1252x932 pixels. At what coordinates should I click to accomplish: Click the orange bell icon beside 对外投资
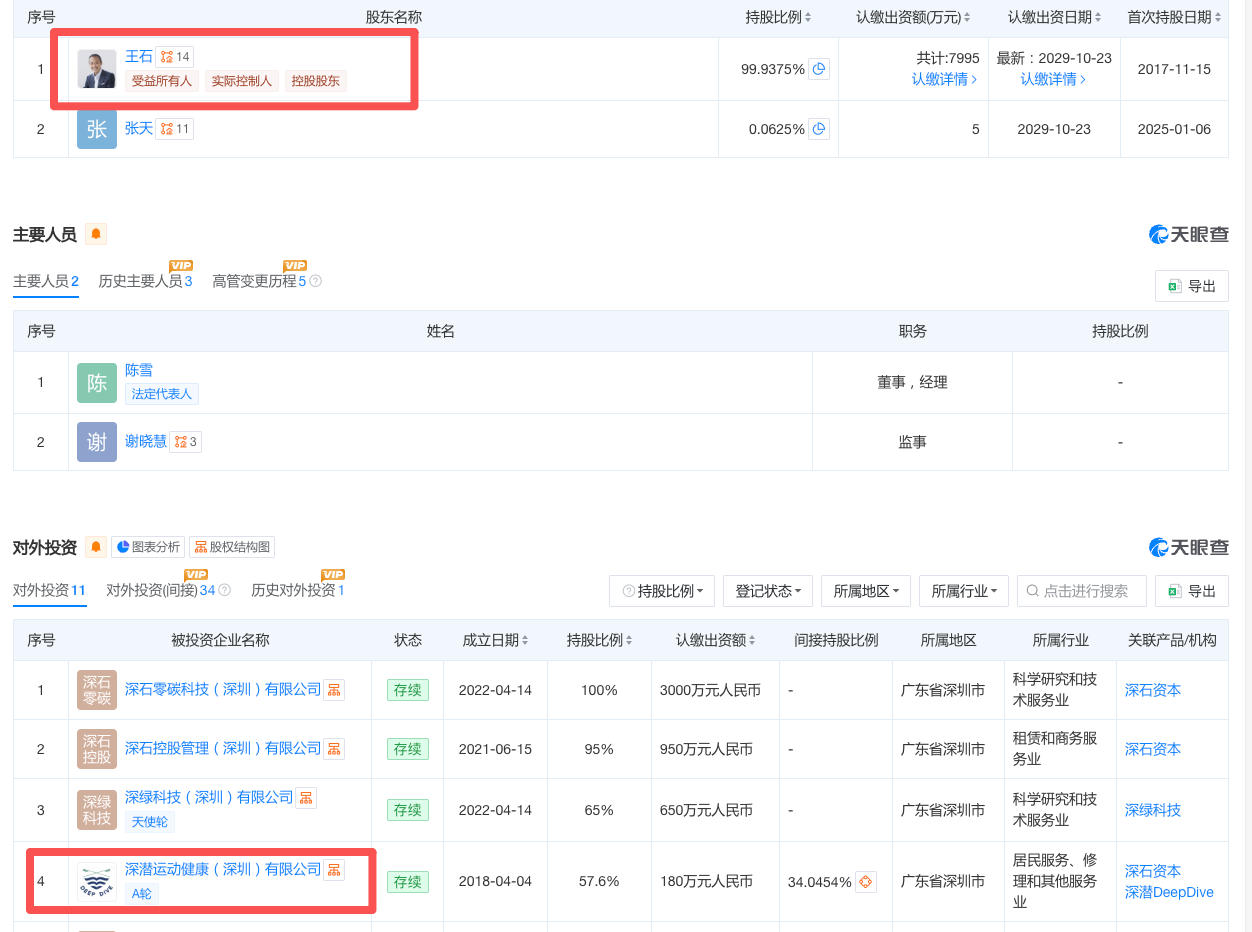(96, 547)
